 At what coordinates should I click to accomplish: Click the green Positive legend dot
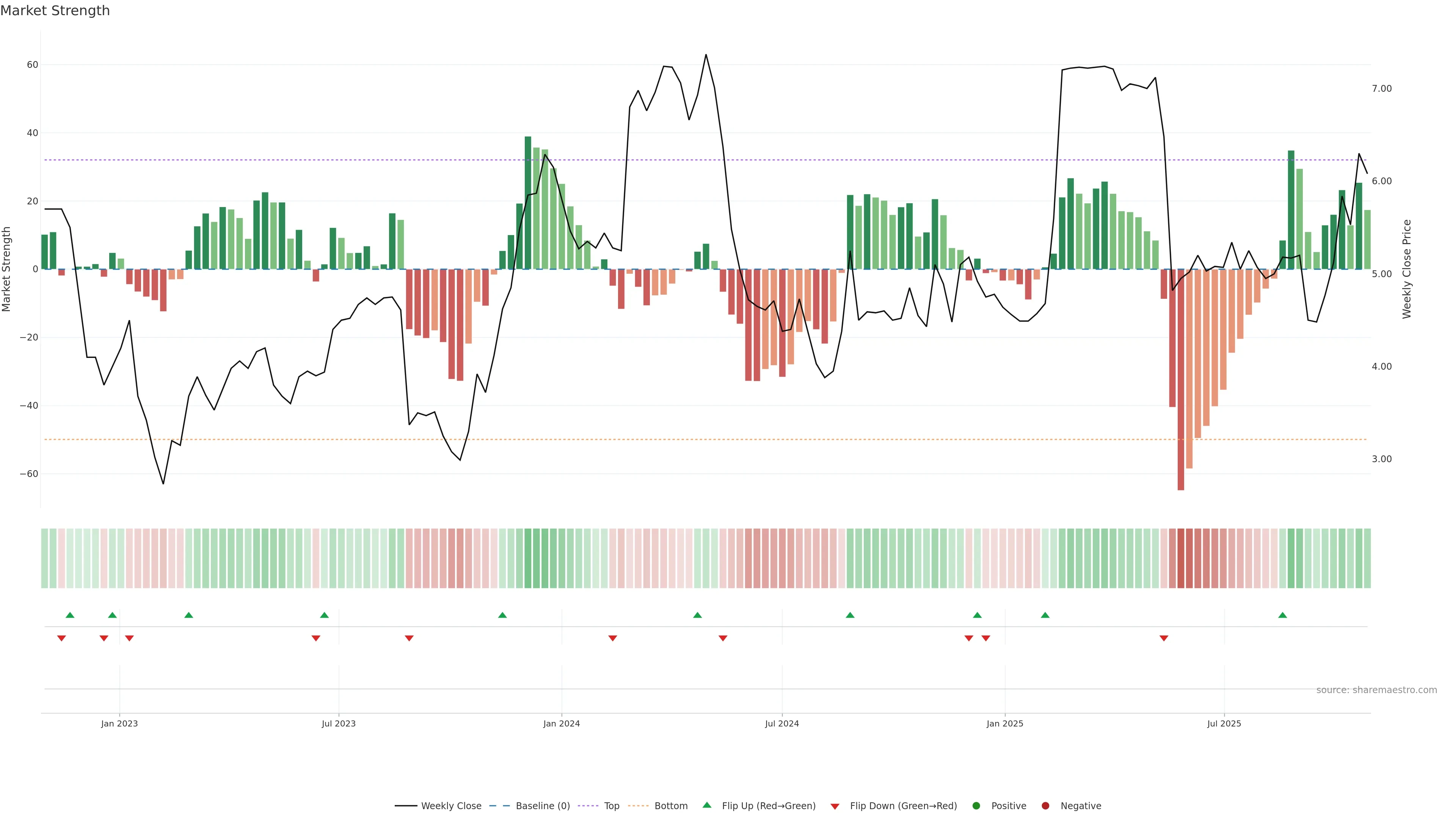(976, 806)
